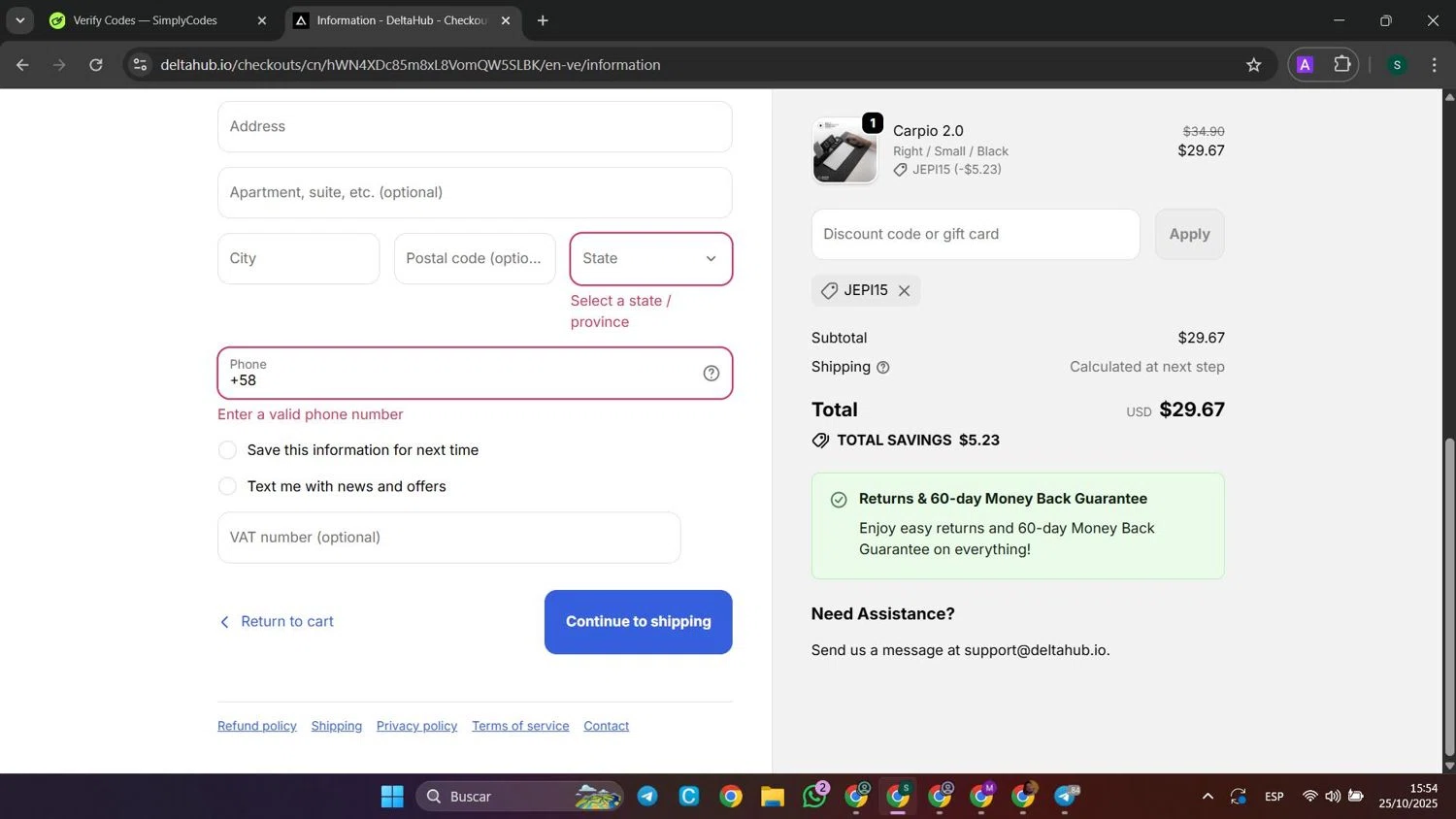Click the battery status icon

point(1356,797)
